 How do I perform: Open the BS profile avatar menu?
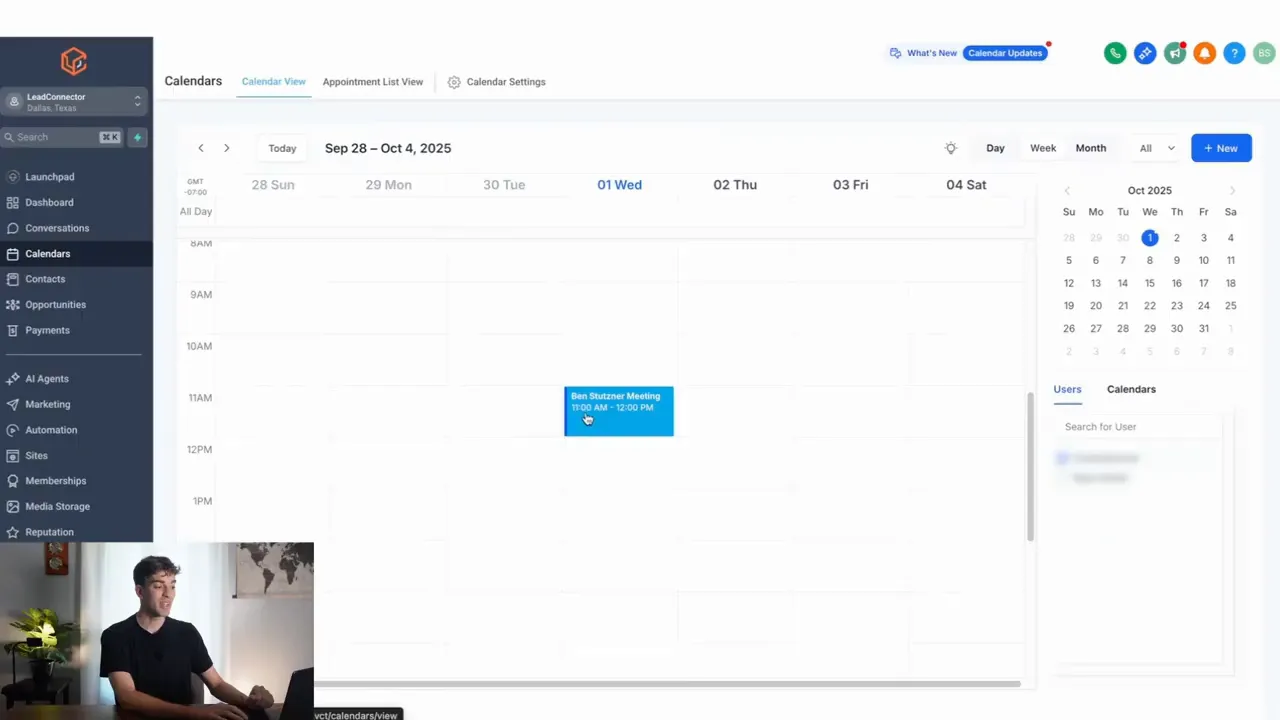point(1264,53)
